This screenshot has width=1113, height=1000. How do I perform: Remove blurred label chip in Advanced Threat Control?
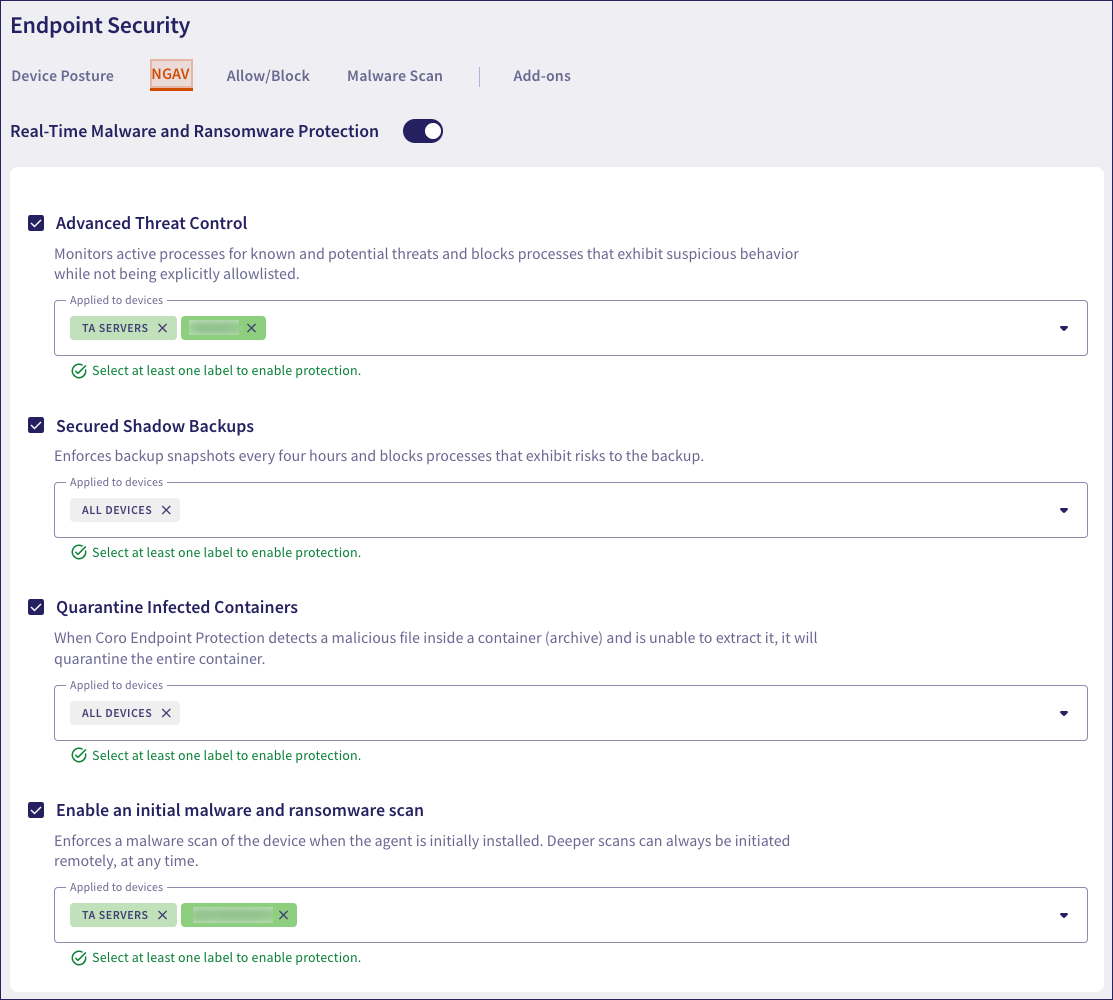point(251,328)
